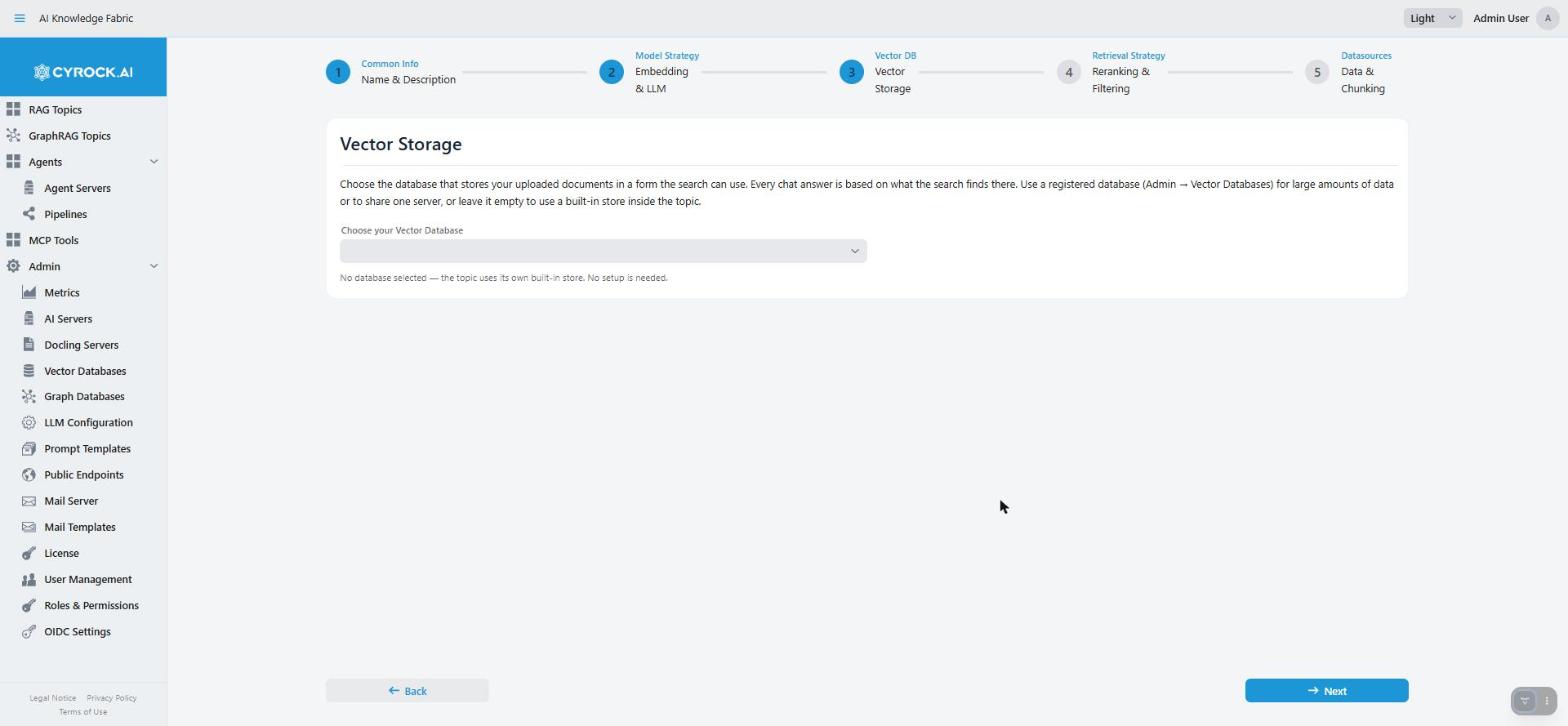Viewport: 1568px width, 726px height.
Task: Click the User Management people icon
Action: 29,579
